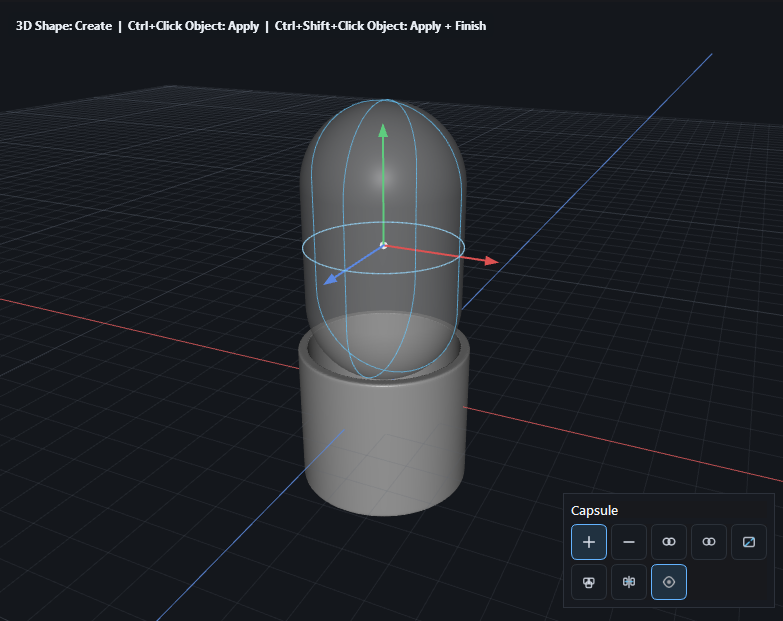783x621 pixels.
Task: Toggle the mirror symmetry icon in Capsule panel
Action: (x=629, y=582)
